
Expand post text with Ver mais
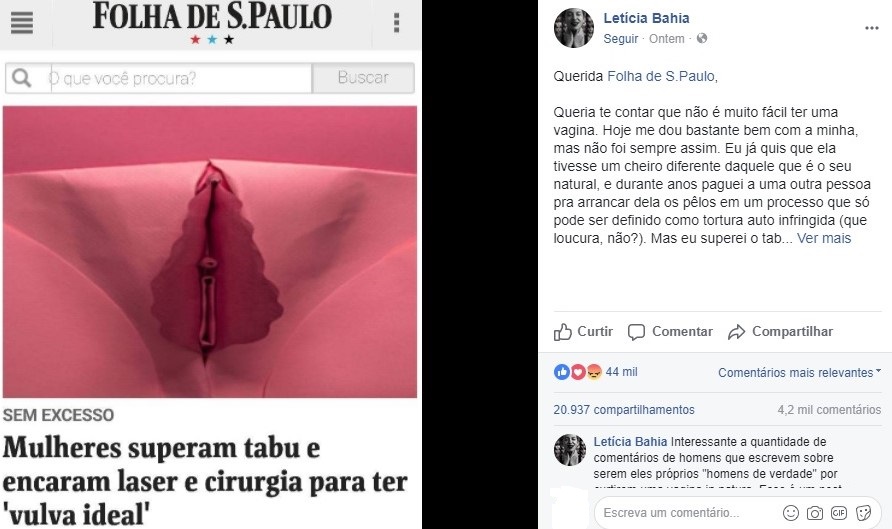click(x=824, y=238)
